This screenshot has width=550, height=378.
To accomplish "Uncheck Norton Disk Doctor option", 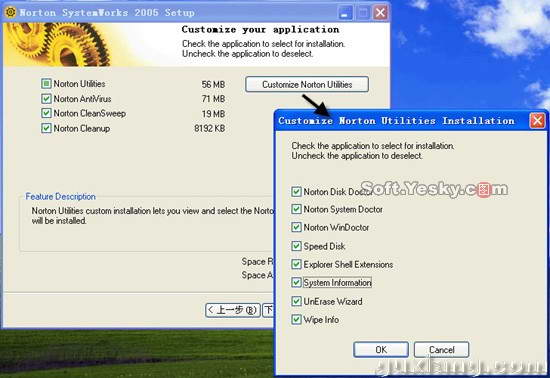I will [296, 191].
